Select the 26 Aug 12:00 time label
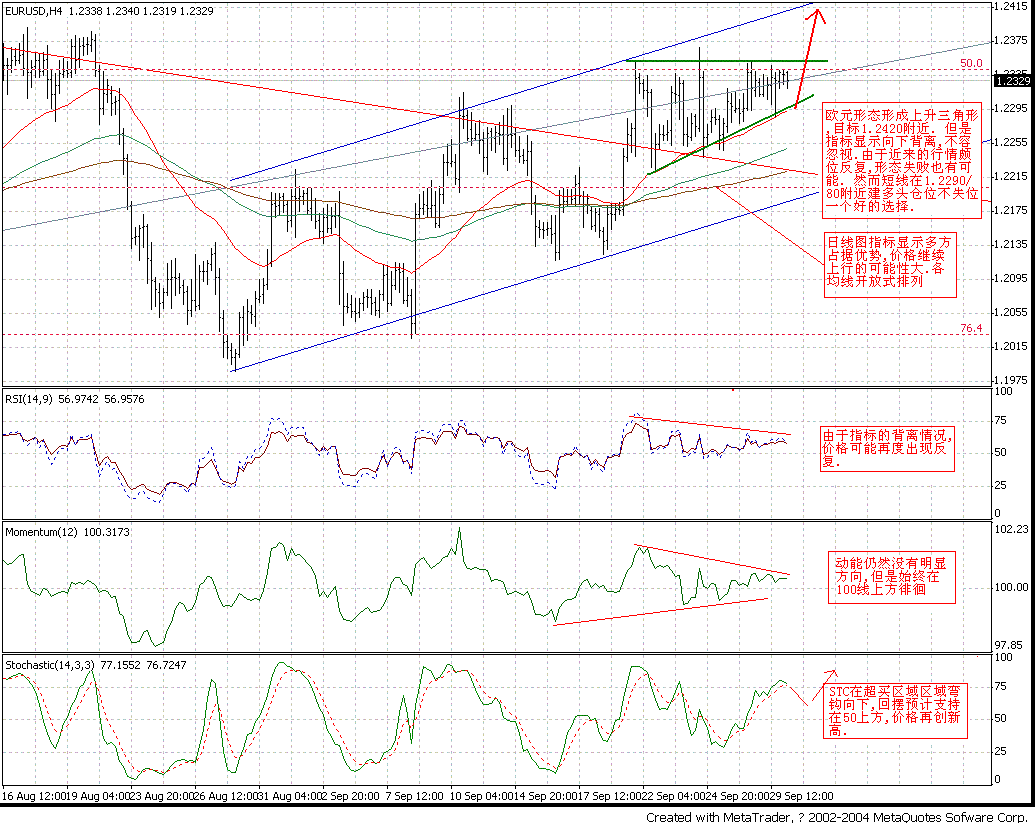The image size is (1035, 823). coord(226,796)
